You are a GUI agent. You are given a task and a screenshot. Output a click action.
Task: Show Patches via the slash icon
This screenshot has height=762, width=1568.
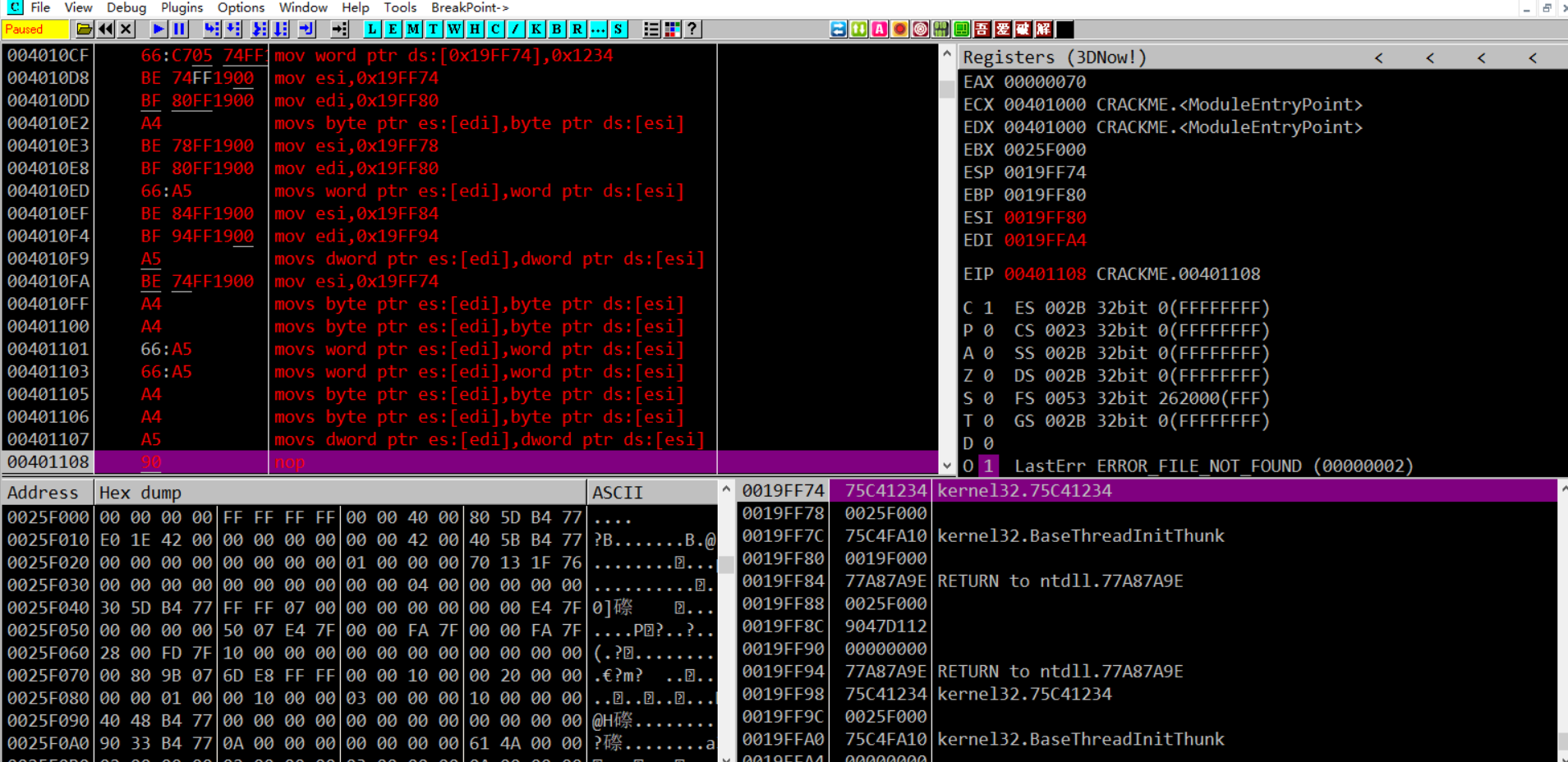click(516, 30)
